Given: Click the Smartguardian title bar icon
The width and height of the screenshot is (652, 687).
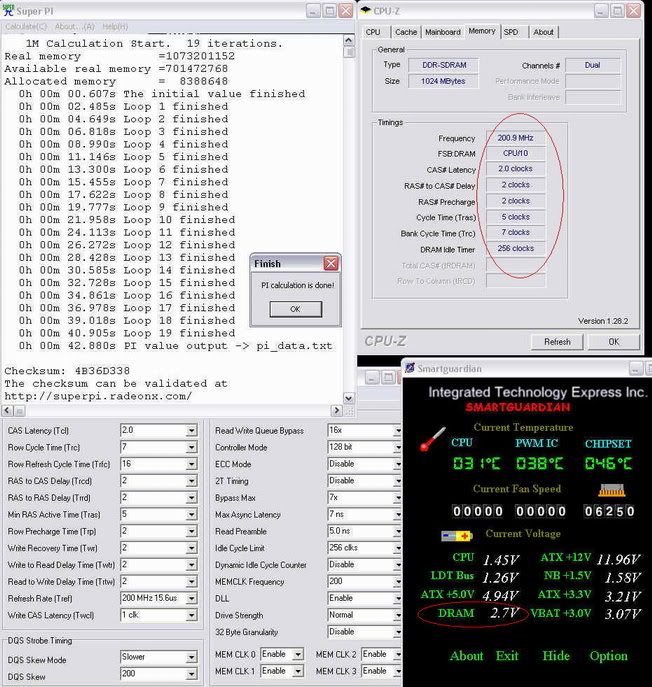Looking at the screenshot, I should 411,366.
